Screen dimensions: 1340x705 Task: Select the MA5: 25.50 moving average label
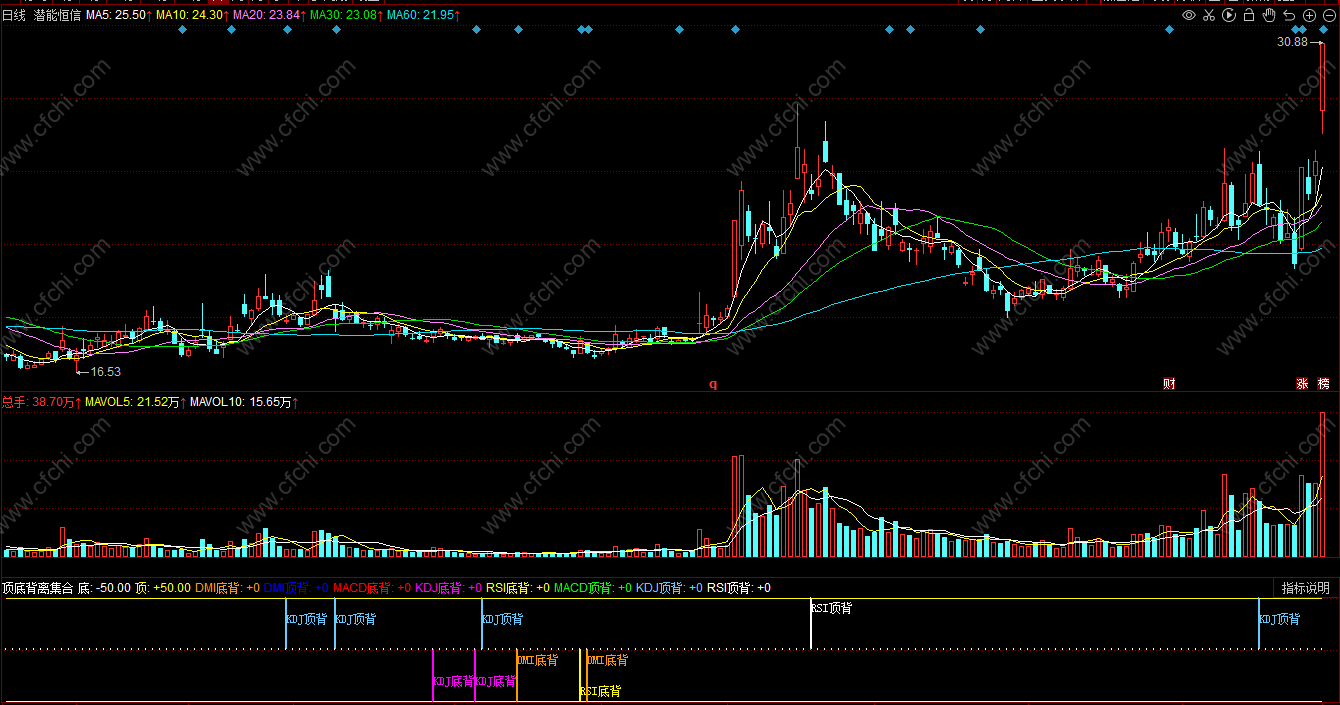(x=119, y=15)
